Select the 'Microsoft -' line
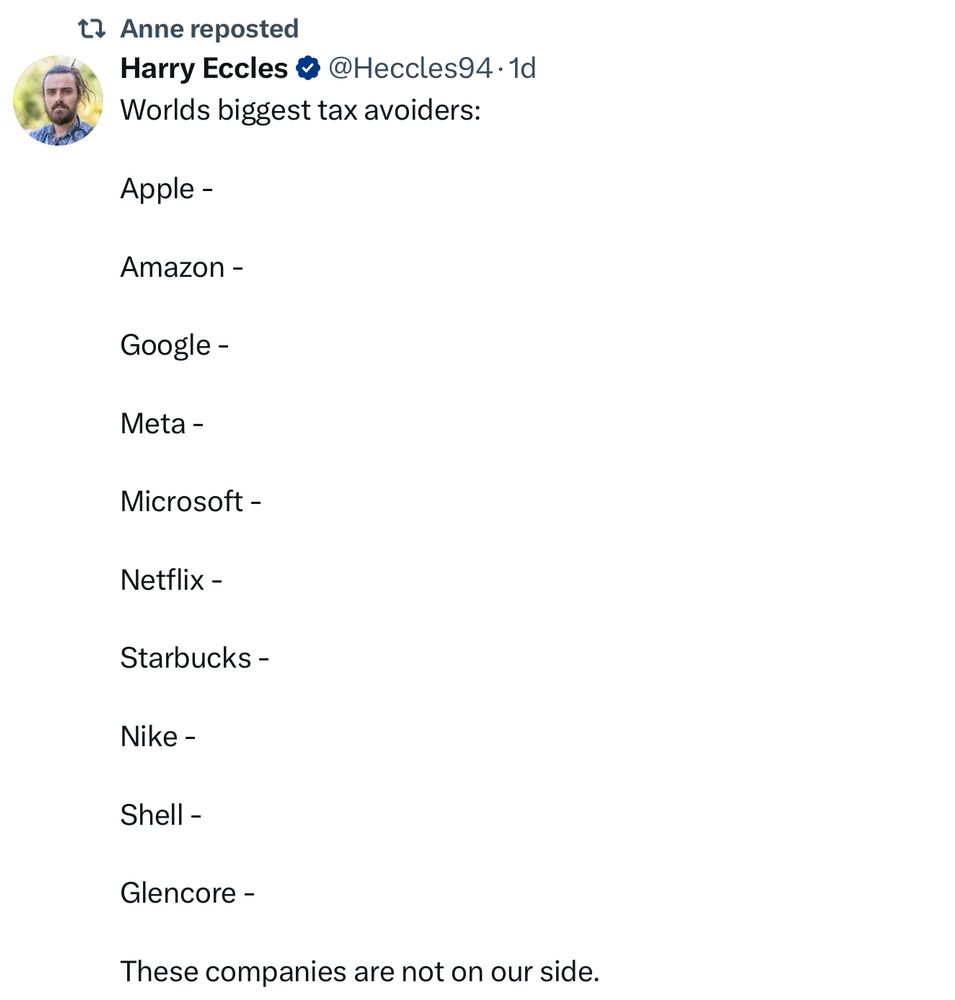955x1000 pixels. tap(190, 501)
